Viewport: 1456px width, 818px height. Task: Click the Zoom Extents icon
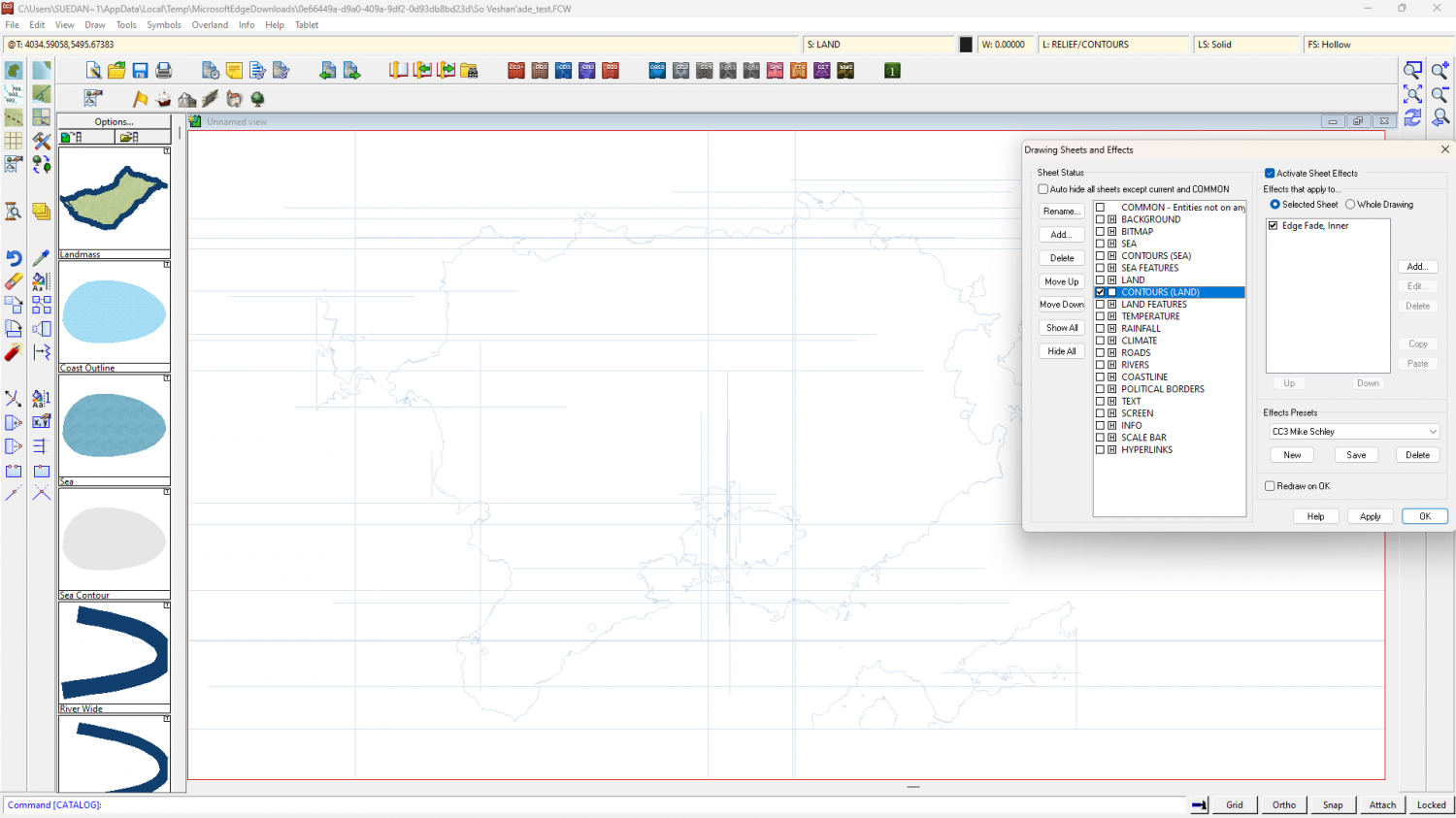(1413, 94)
